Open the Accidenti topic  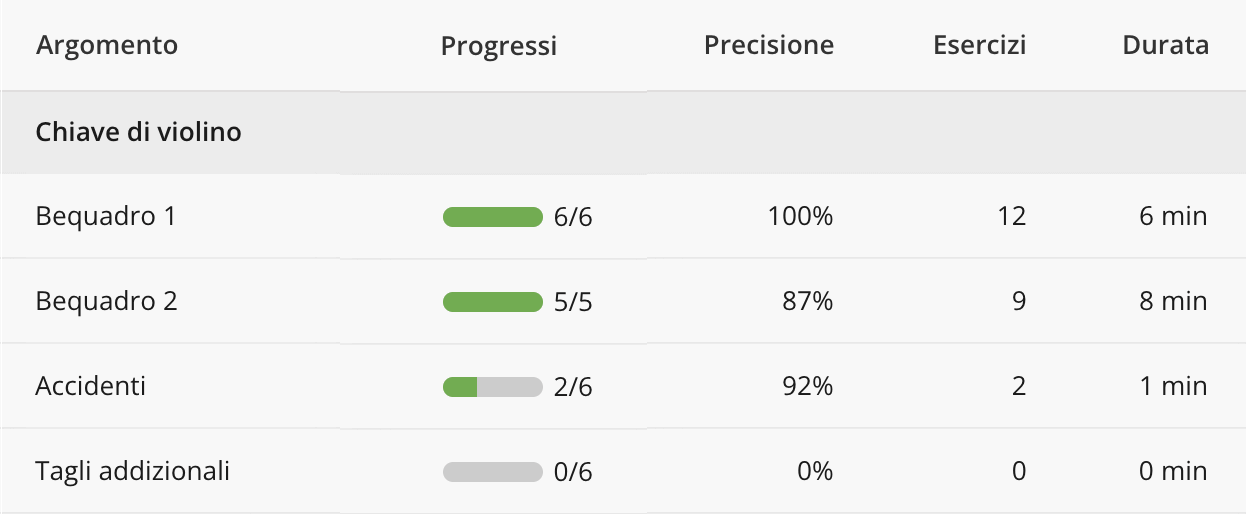coord(91,386)
